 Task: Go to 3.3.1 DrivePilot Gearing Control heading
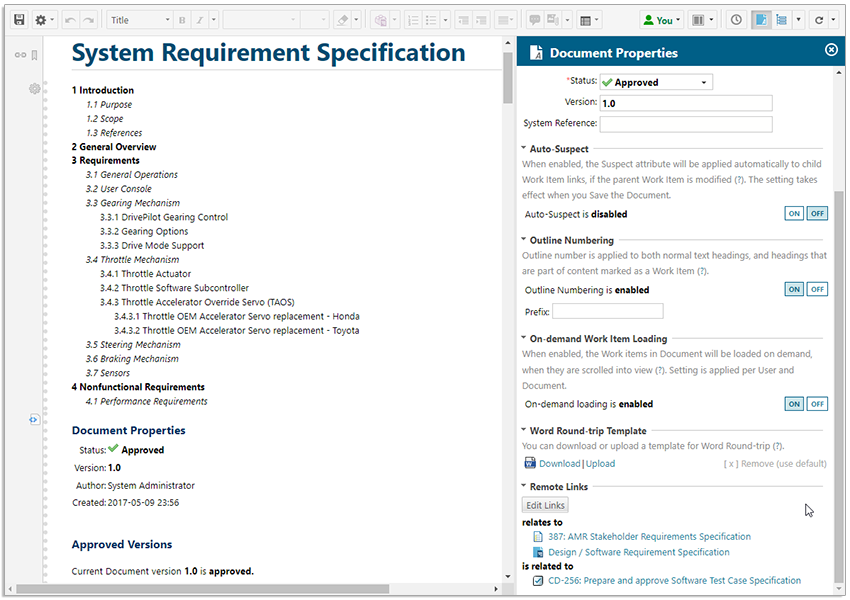(x=164, y=217)
